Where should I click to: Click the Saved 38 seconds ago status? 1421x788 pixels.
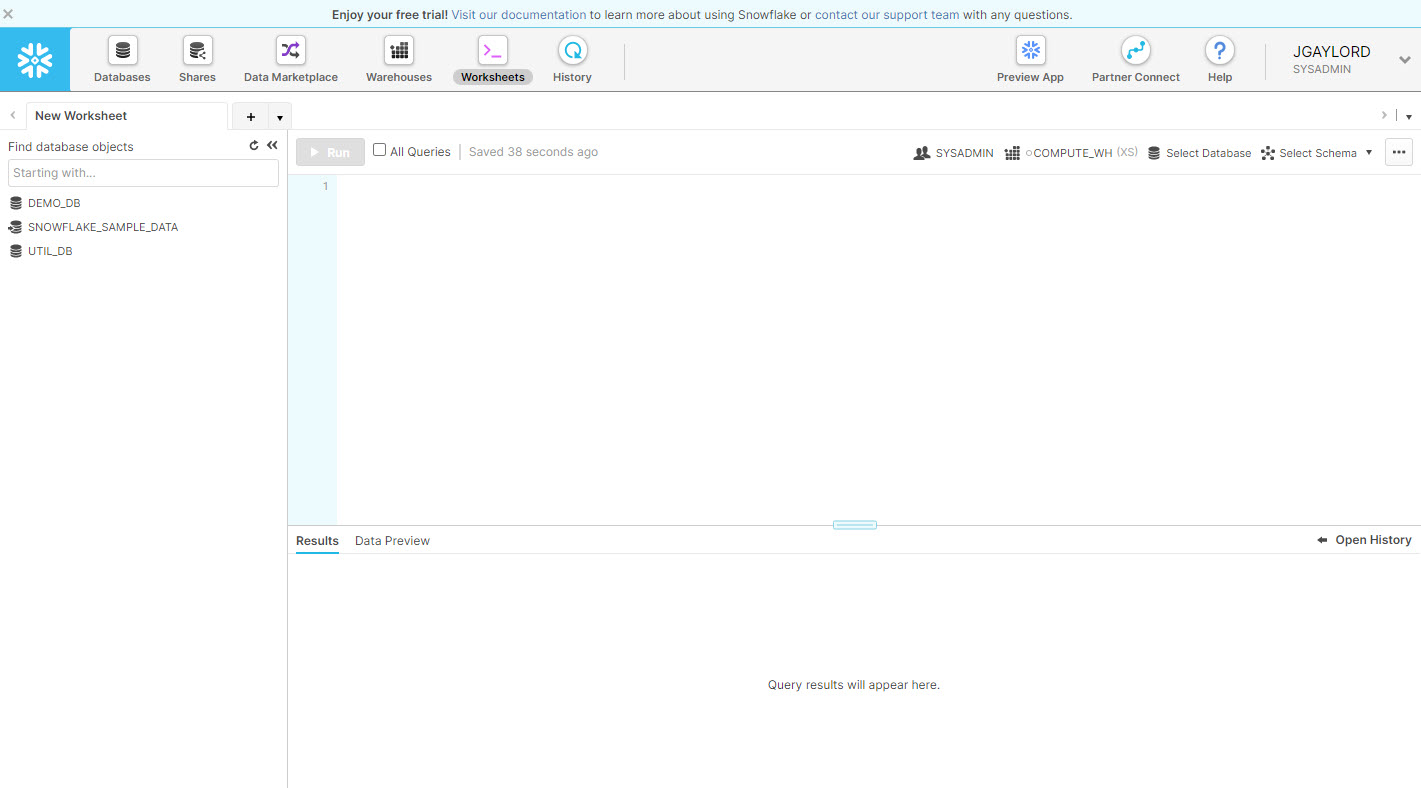tap(533, 152)
